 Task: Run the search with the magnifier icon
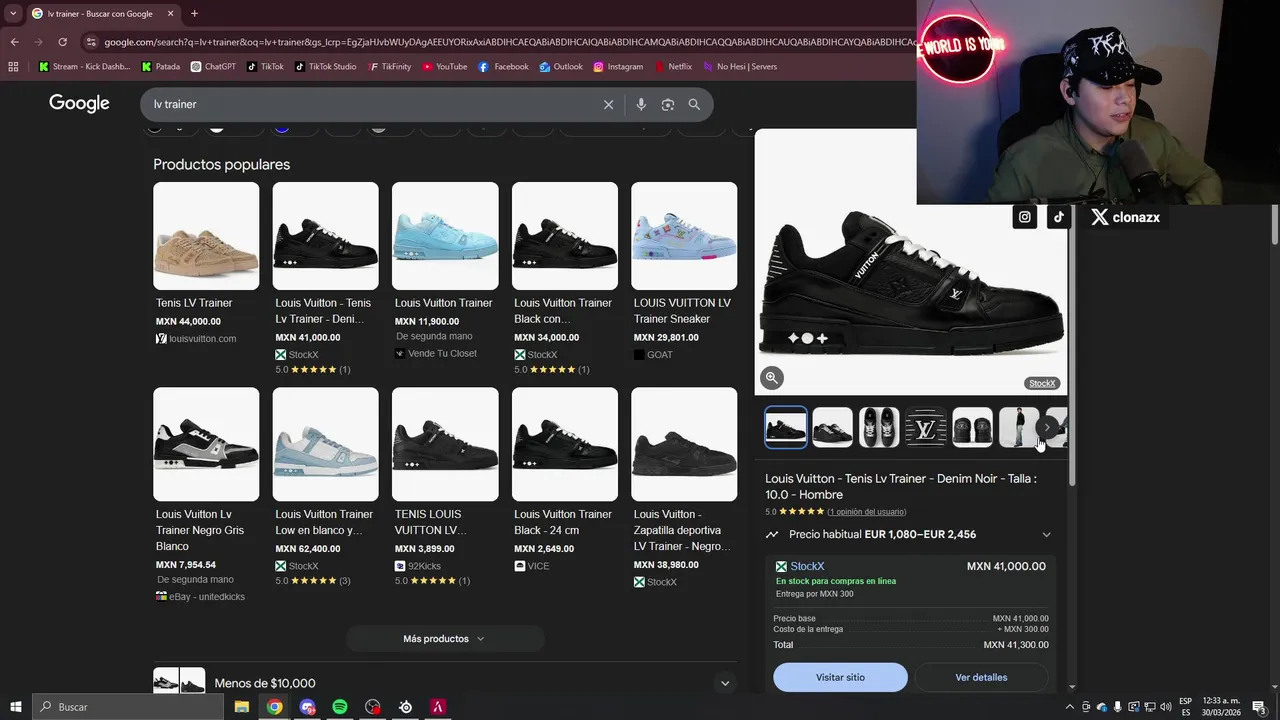pos(694,105)
